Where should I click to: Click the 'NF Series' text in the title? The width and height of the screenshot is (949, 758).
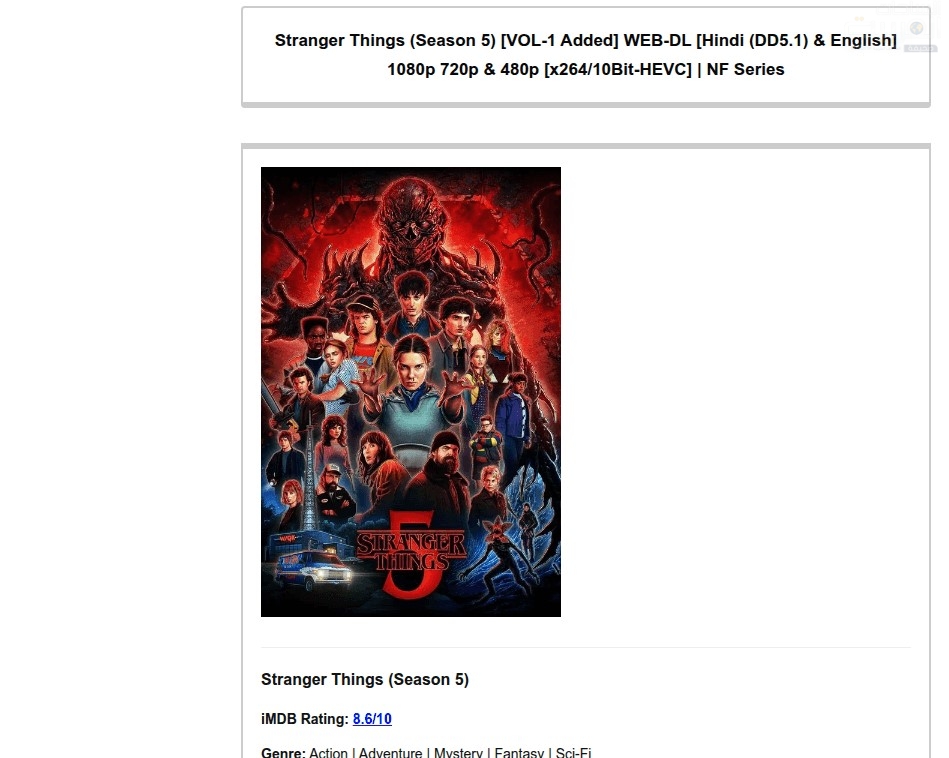tap(745, 69)
